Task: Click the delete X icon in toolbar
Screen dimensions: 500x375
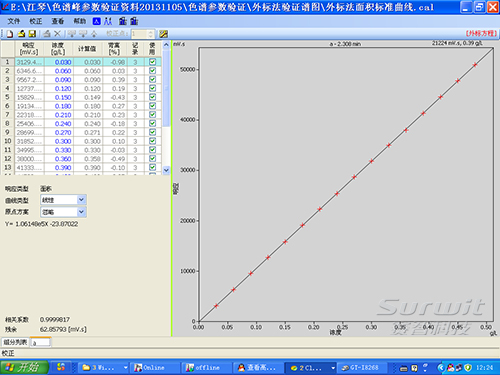Action: coord(57,34)
